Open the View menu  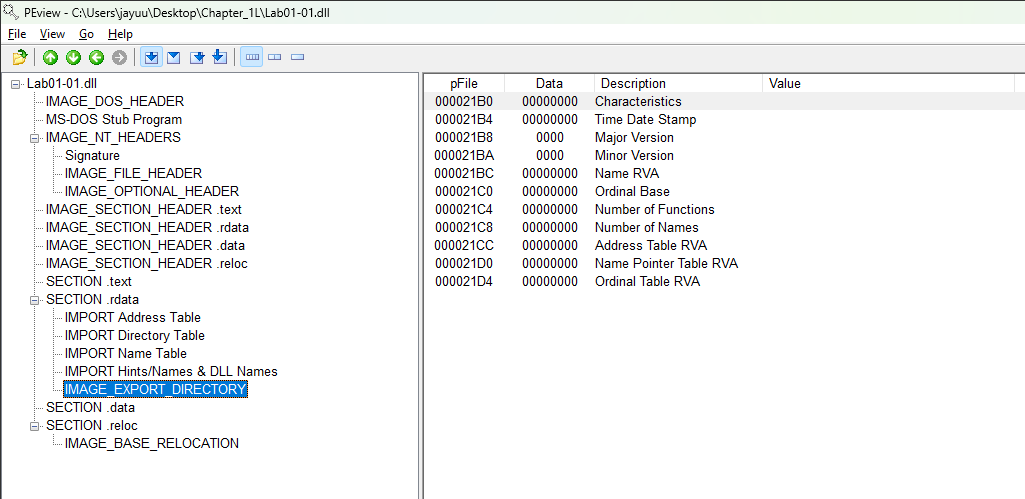click(x=52, y=34)
